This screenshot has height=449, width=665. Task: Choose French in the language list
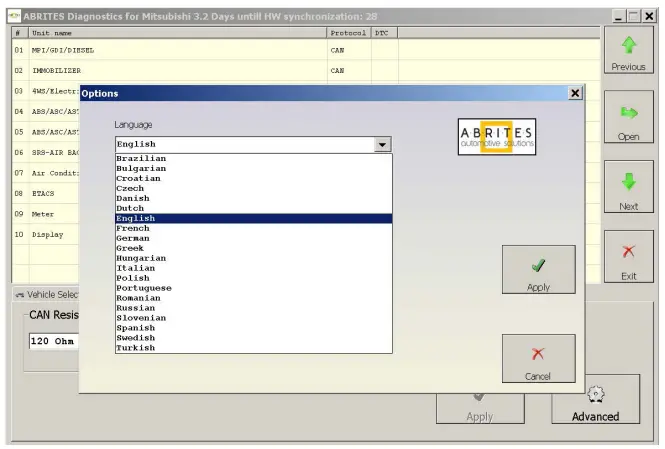[254, 229]
